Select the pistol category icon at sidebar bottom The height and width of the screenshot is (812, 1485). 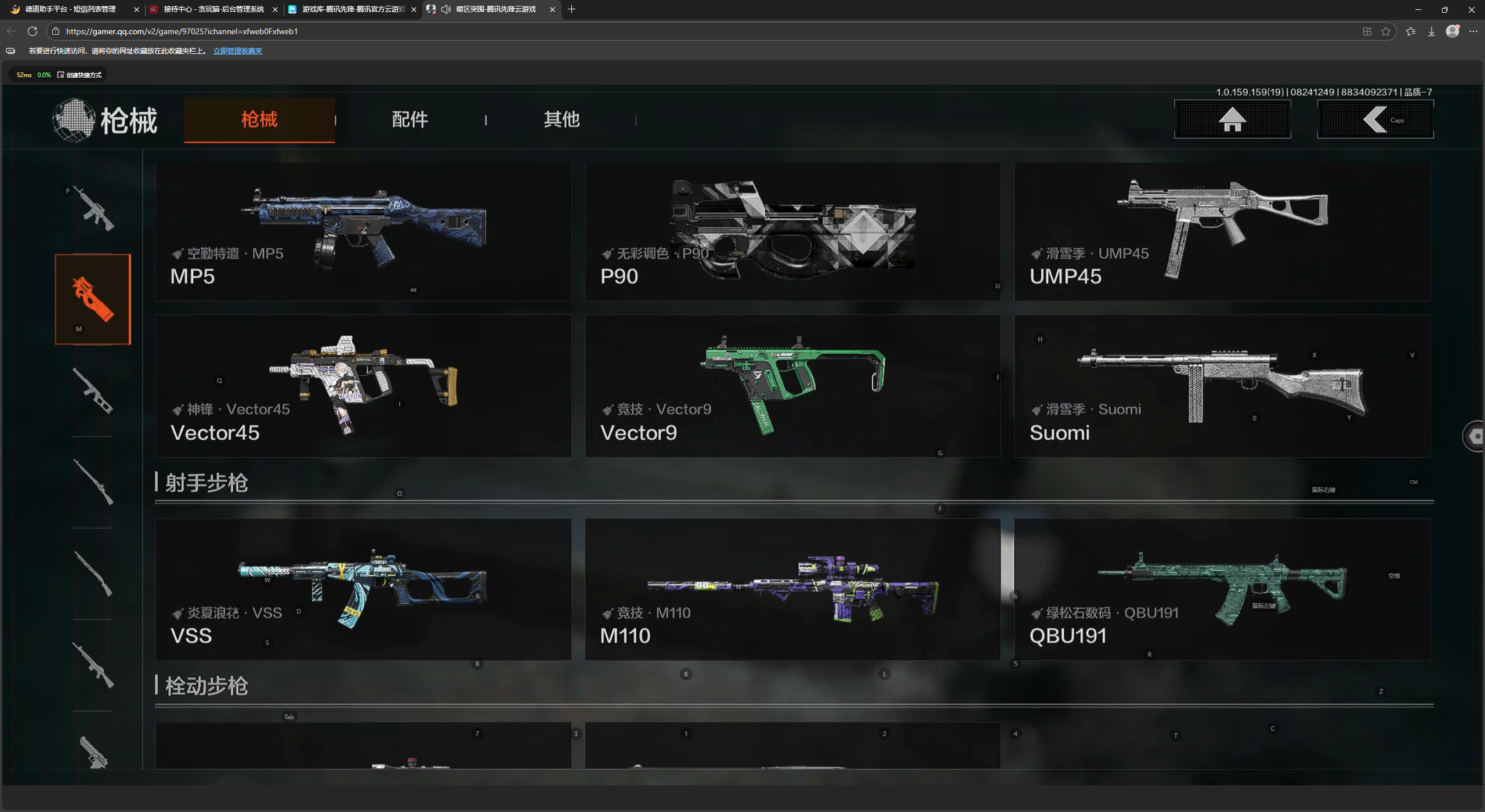tap(93, 752)
